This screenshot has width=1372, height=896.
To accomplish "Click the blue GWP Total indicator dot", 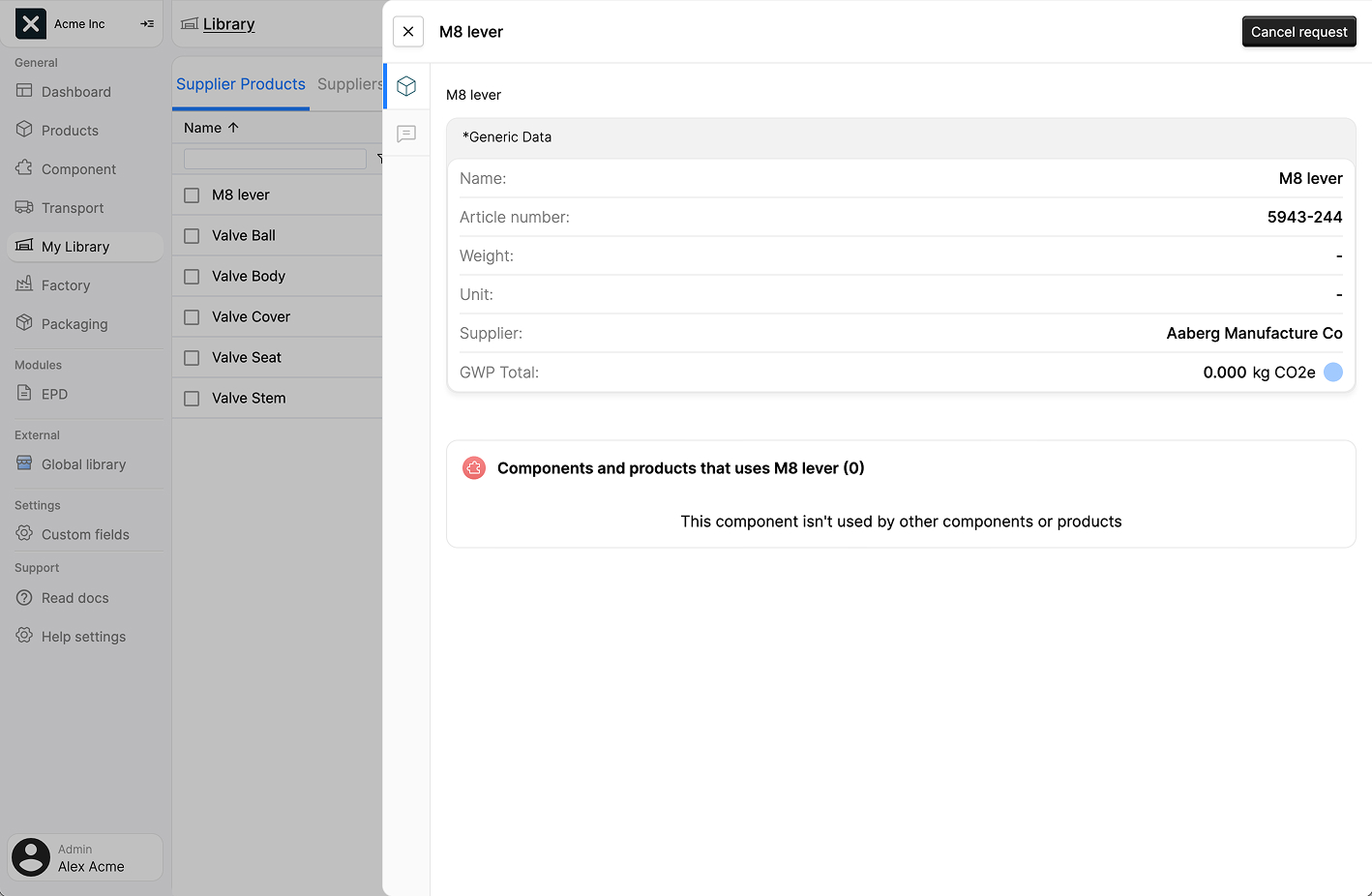I will point(1332,372).
